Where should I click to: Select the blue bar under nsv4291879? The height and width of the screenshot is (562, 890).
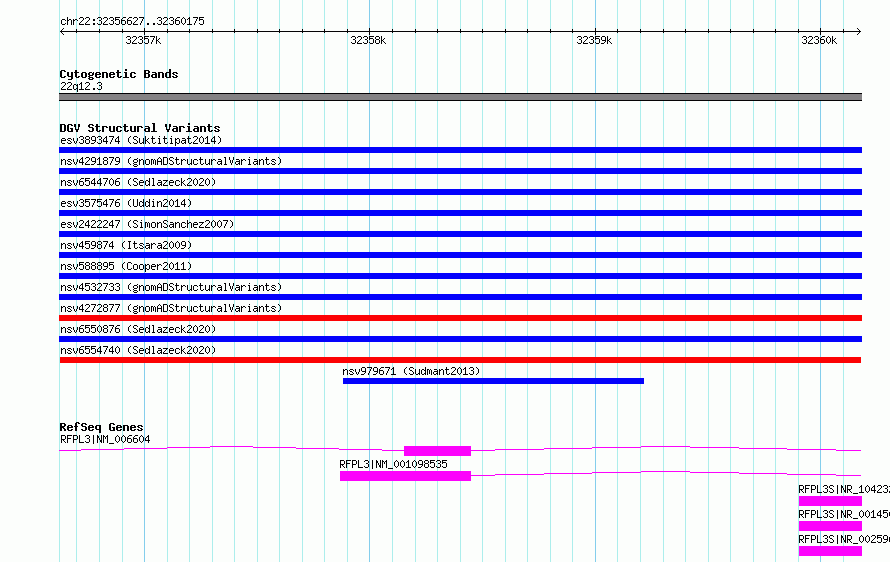[460, 171]
